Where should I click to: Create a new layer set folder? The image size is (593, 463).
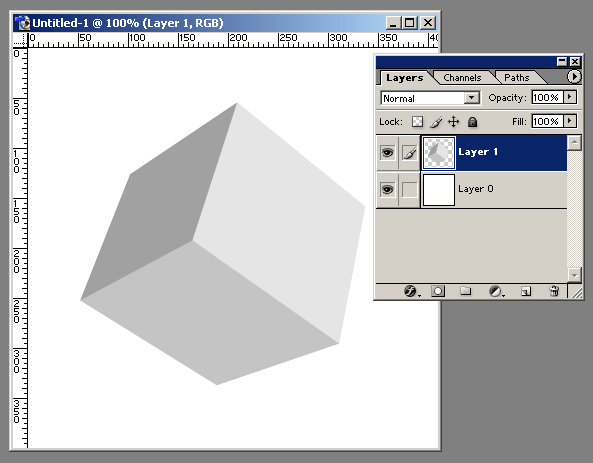pos(466,291)
